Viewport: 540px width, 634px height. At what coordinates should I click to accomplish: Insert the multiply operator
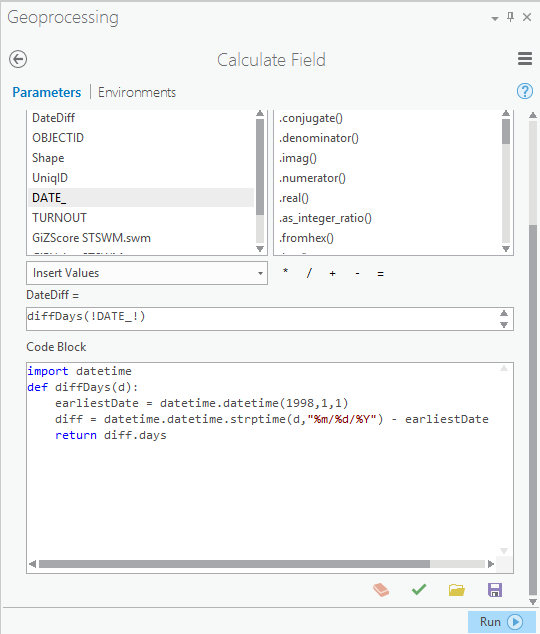pyautogui.click(x=285, y=273)
